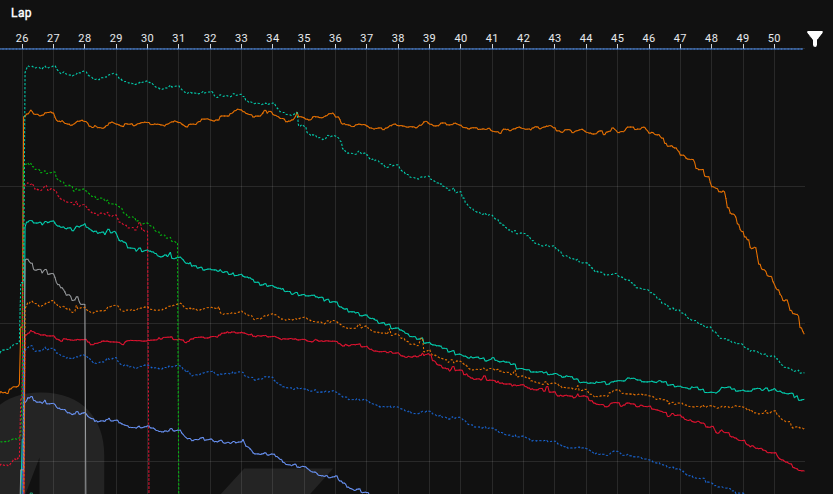Select lap 26 on the axis

[22, 38]
